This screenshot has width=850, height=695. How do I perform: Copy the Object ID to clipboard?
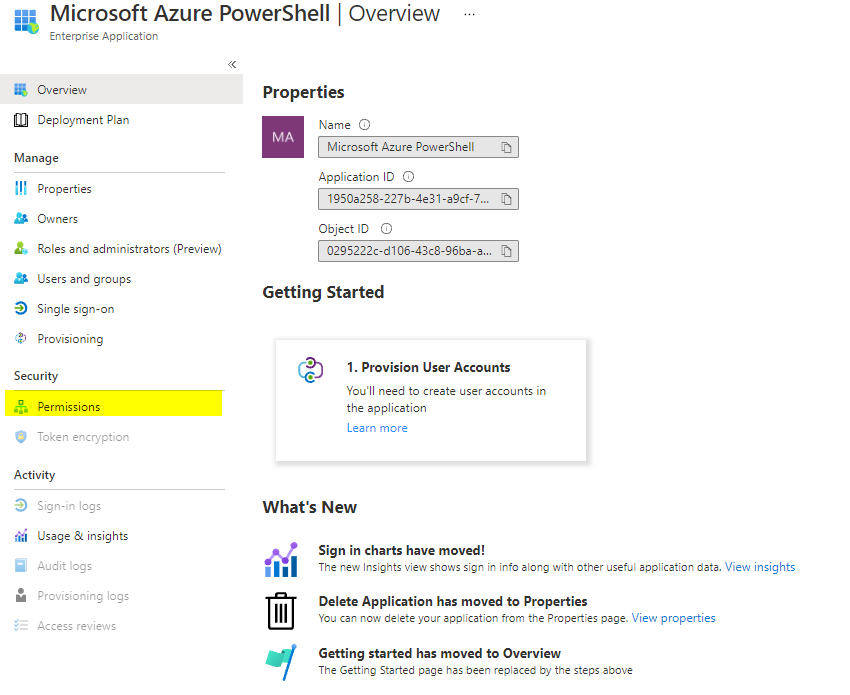coord(506,251)
